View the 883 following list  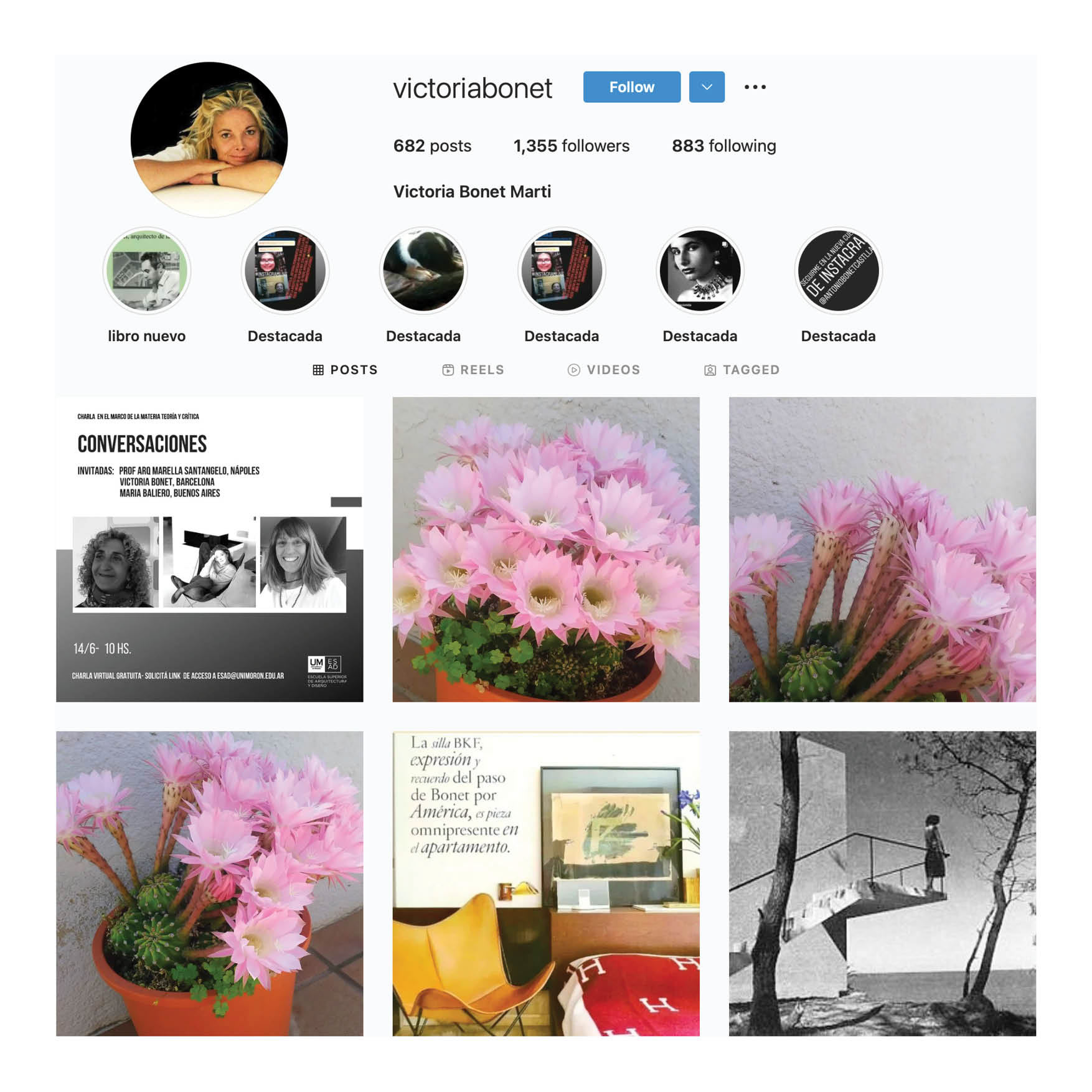[723, 146]
